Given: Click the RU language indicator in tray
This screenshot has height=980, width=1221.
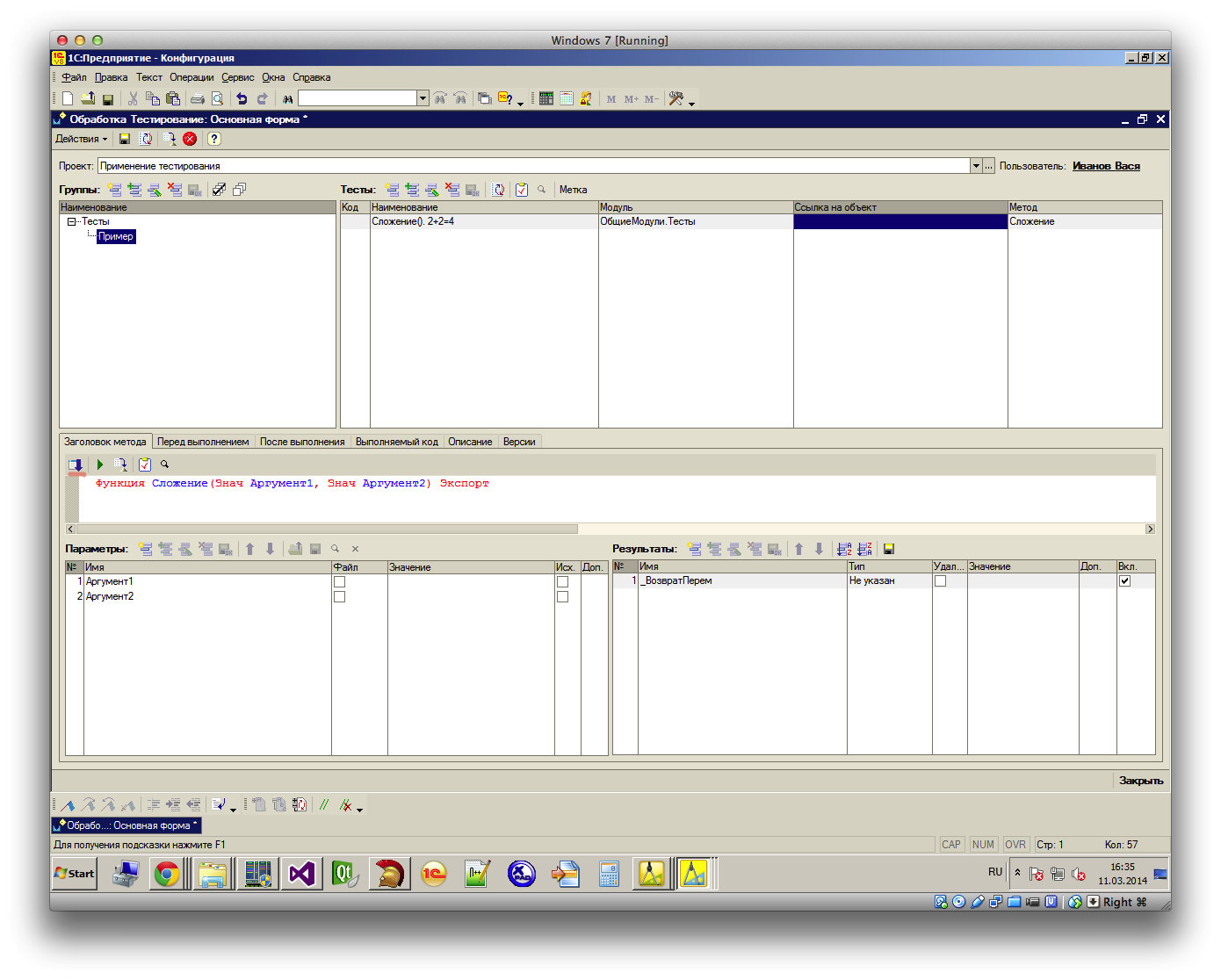Looking at the screenshot, I should click(x=994, y=872).
